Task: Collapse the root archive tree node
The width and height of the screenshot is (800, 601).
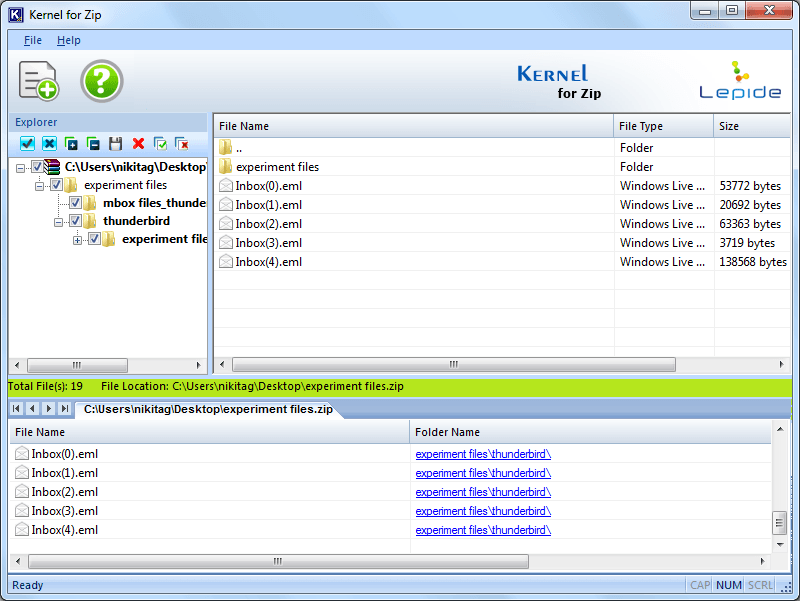Action: coord(20,168)
